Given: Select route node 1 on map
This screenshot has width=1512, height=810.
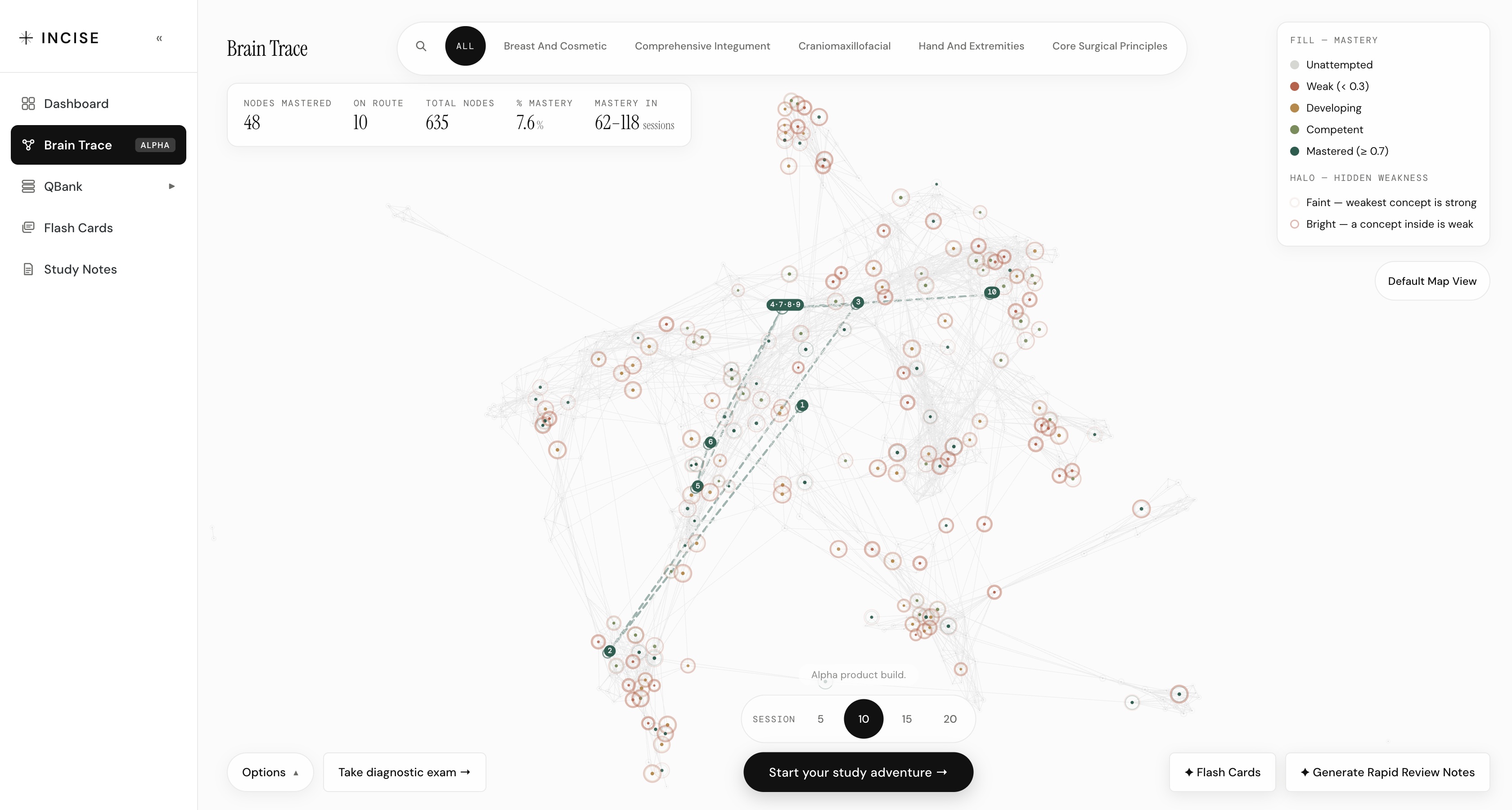Looking at the screenshot, I should (802, 405).
